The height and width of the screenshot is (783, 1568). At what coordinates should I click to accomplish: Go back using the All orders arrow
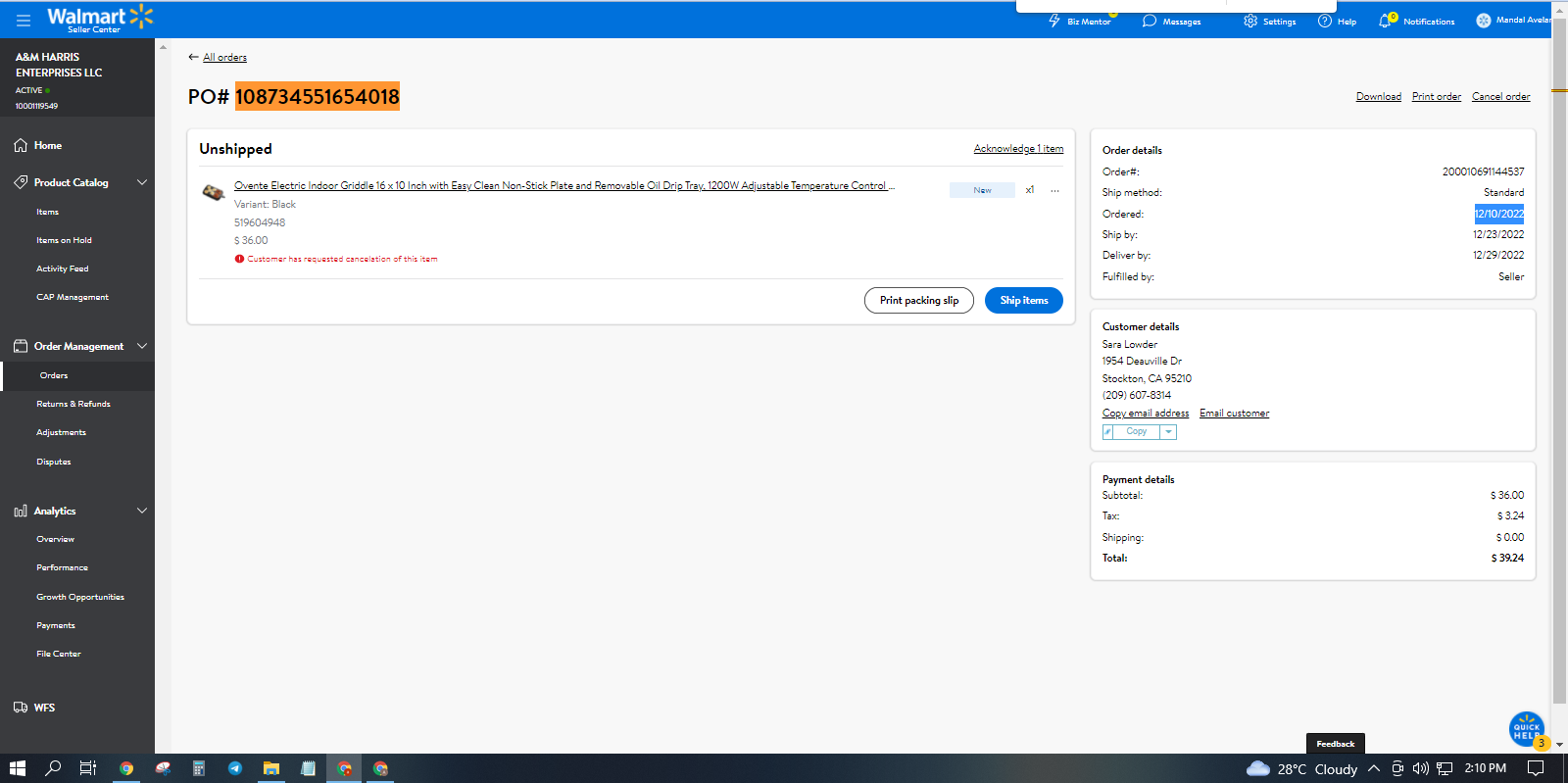click(x=193, y=57)
